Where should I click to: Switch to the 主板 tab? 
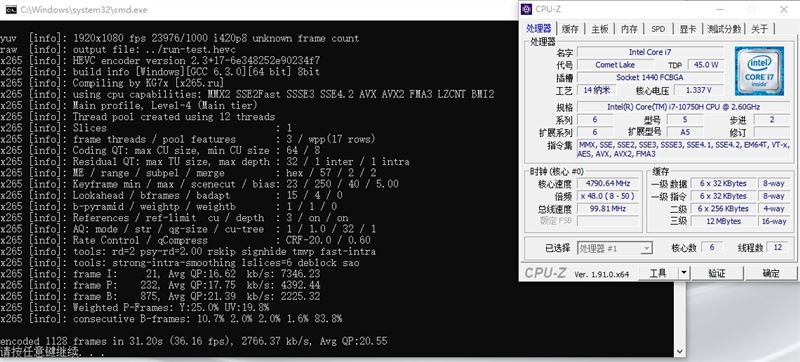click(599, 29)
